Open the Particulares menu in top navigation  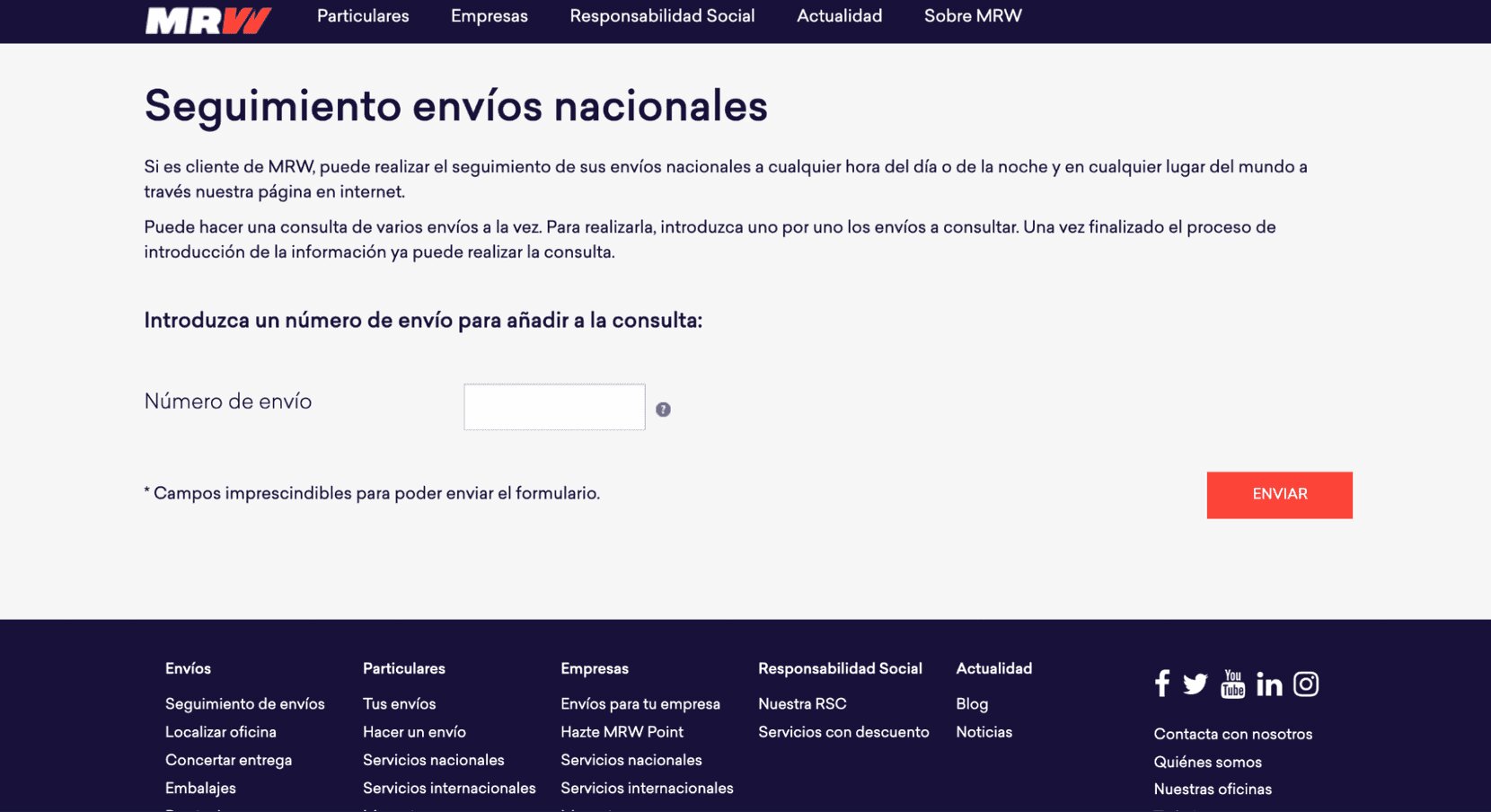pos(363,16)
